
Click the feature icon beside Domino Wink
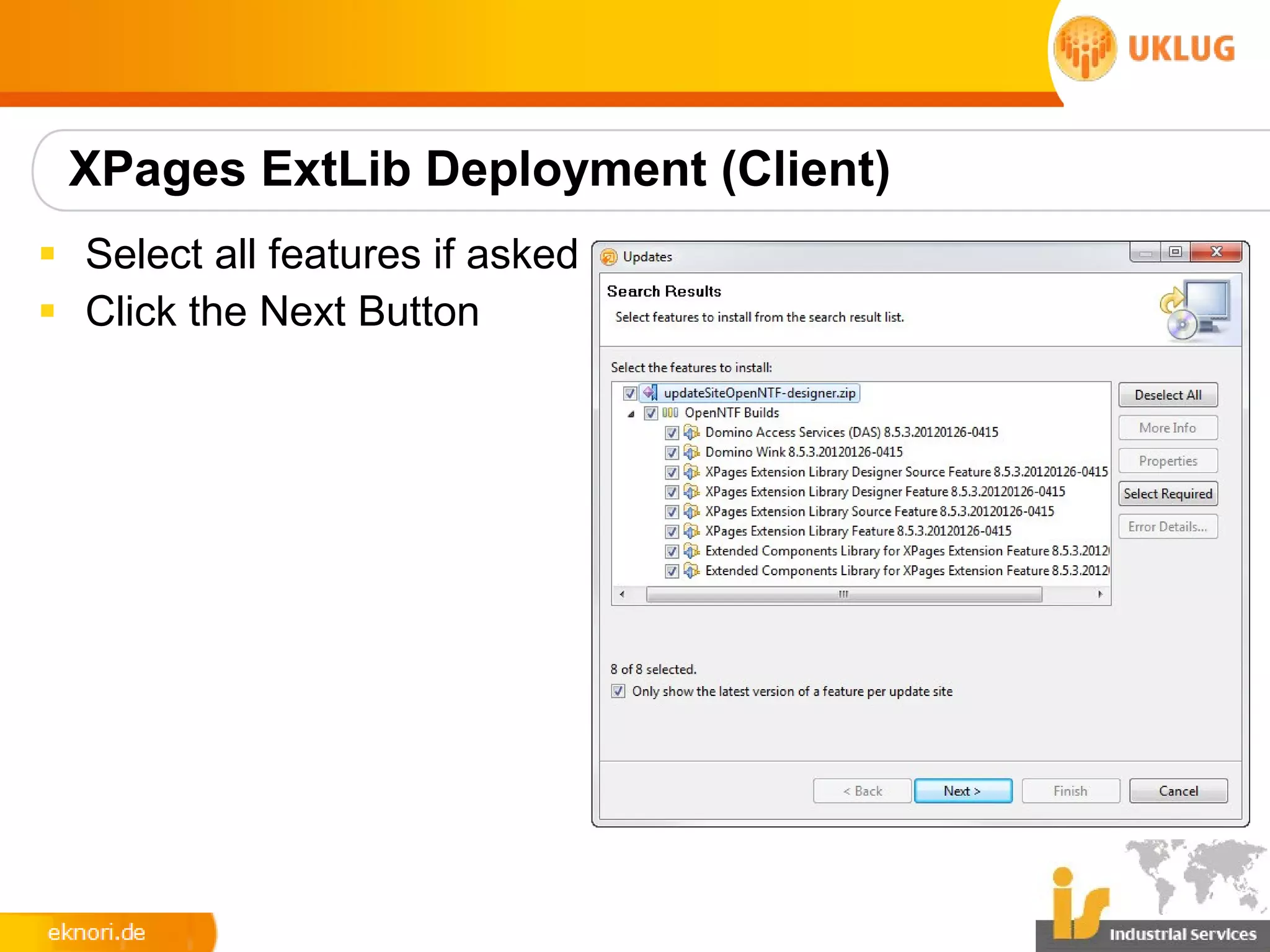[x=691, y=452]
